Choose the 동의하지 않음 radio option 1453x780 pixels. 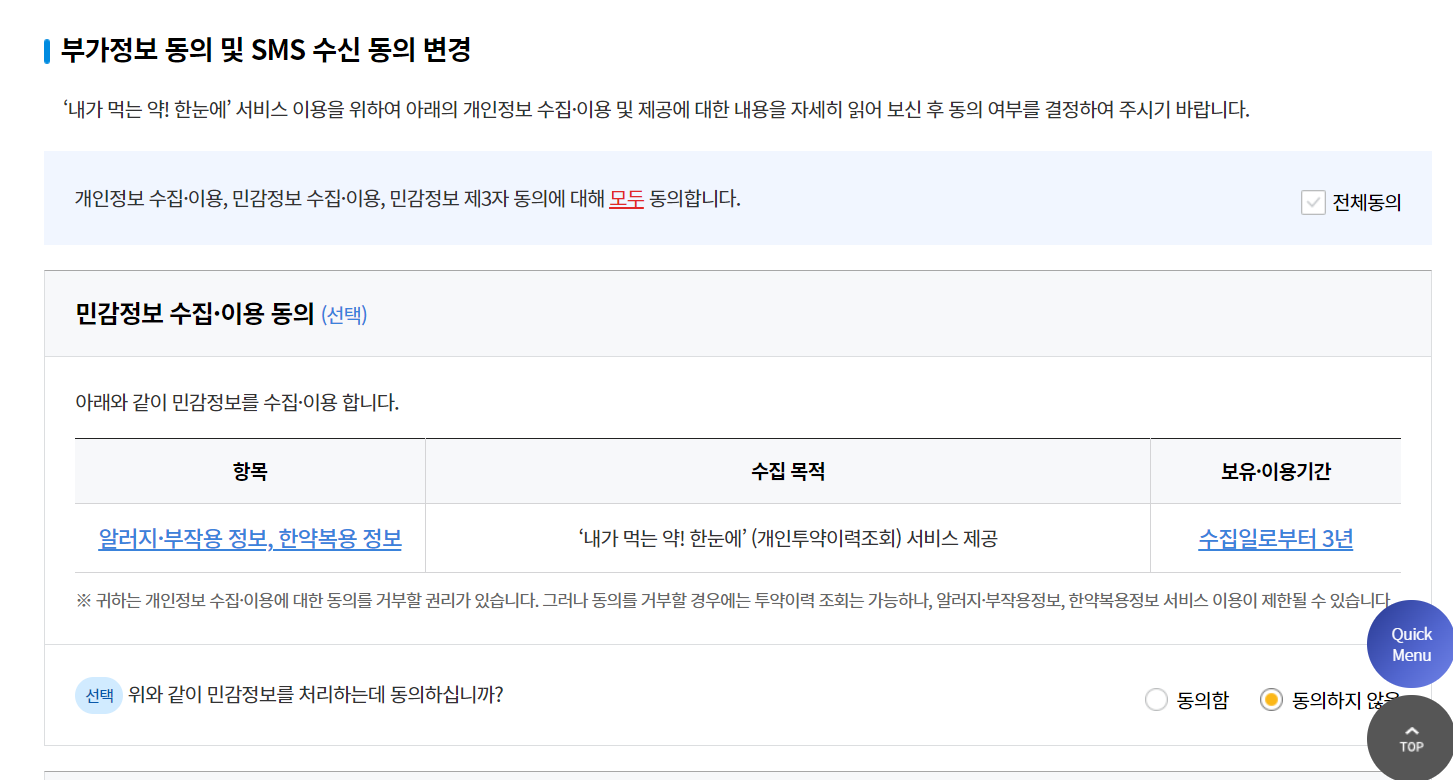(x=1272, y=700)
